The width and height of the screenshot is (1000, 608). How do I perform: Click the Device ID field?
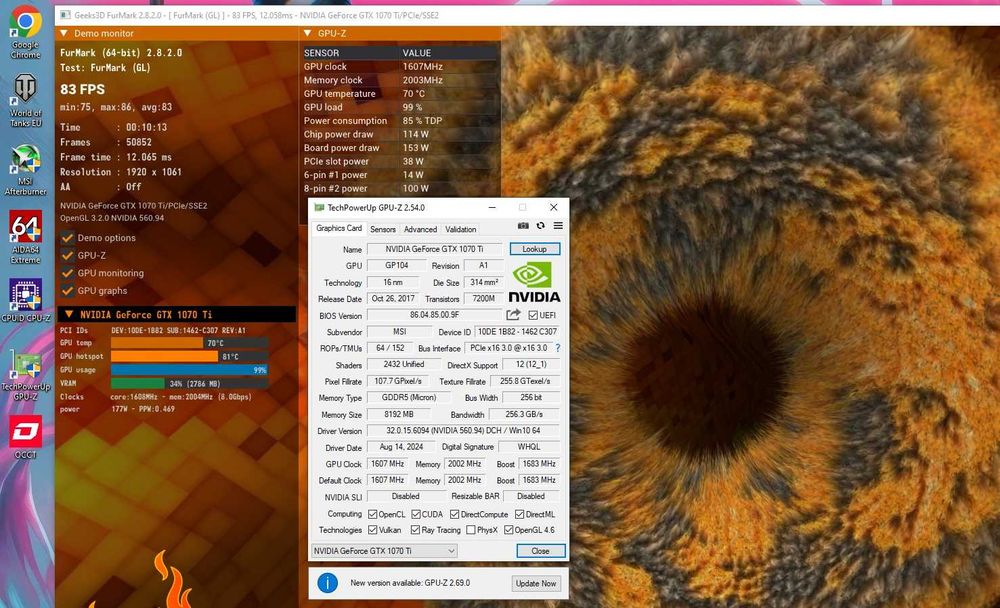(517, 332)
